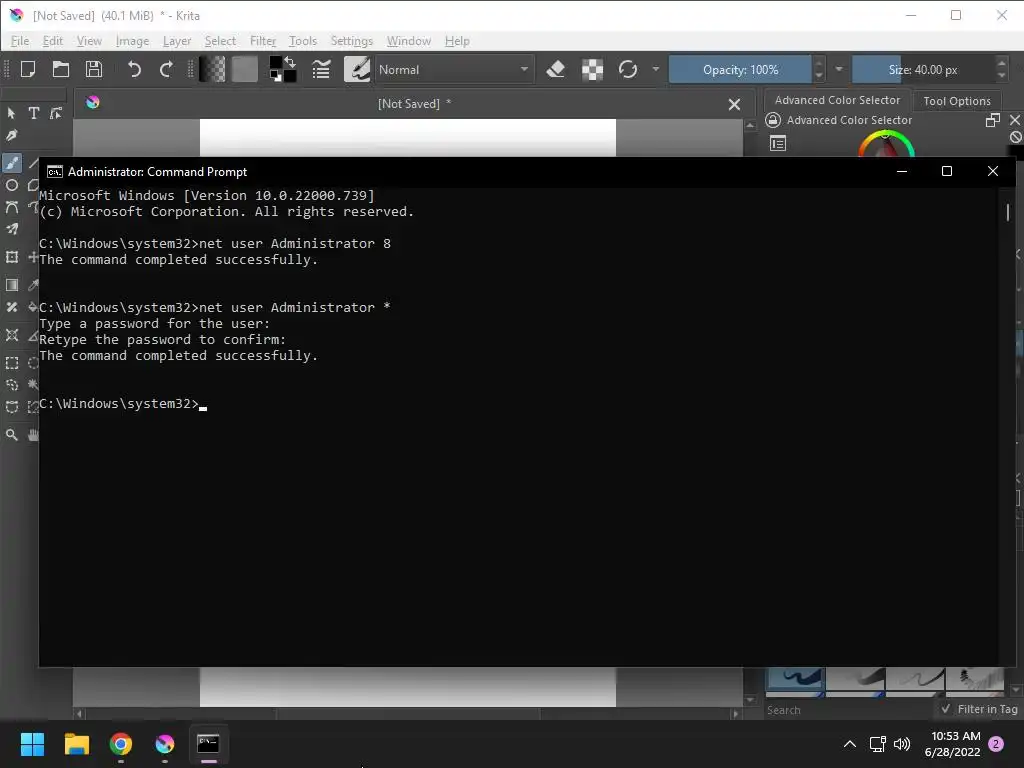Select the blue-highlighted first brush preset thumbnail
The width and height of the screenshot is (1024, 768).
[794, 679]
